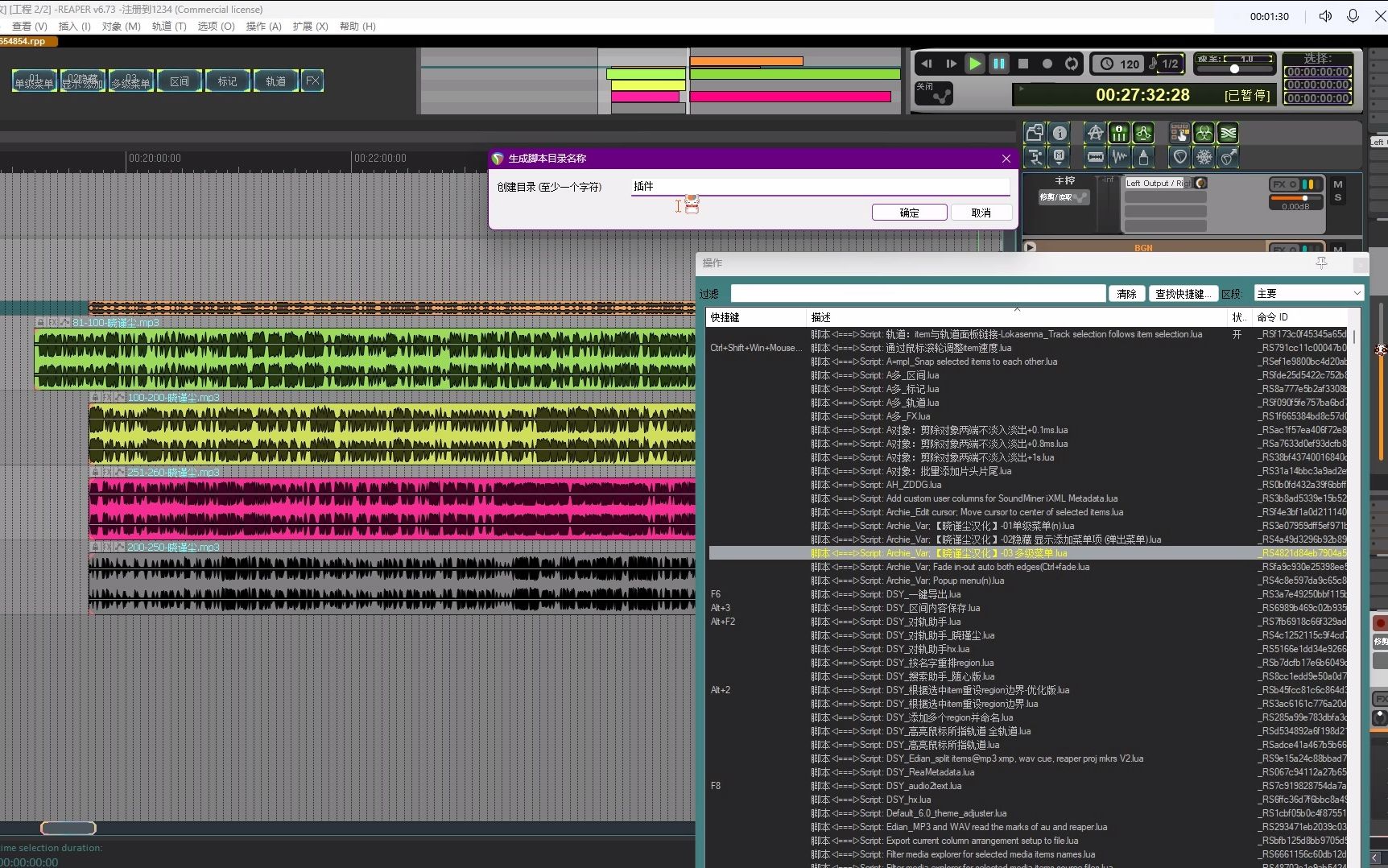
Task: Open the 操作 (A) menu
Action: click(x=263, y=26)
